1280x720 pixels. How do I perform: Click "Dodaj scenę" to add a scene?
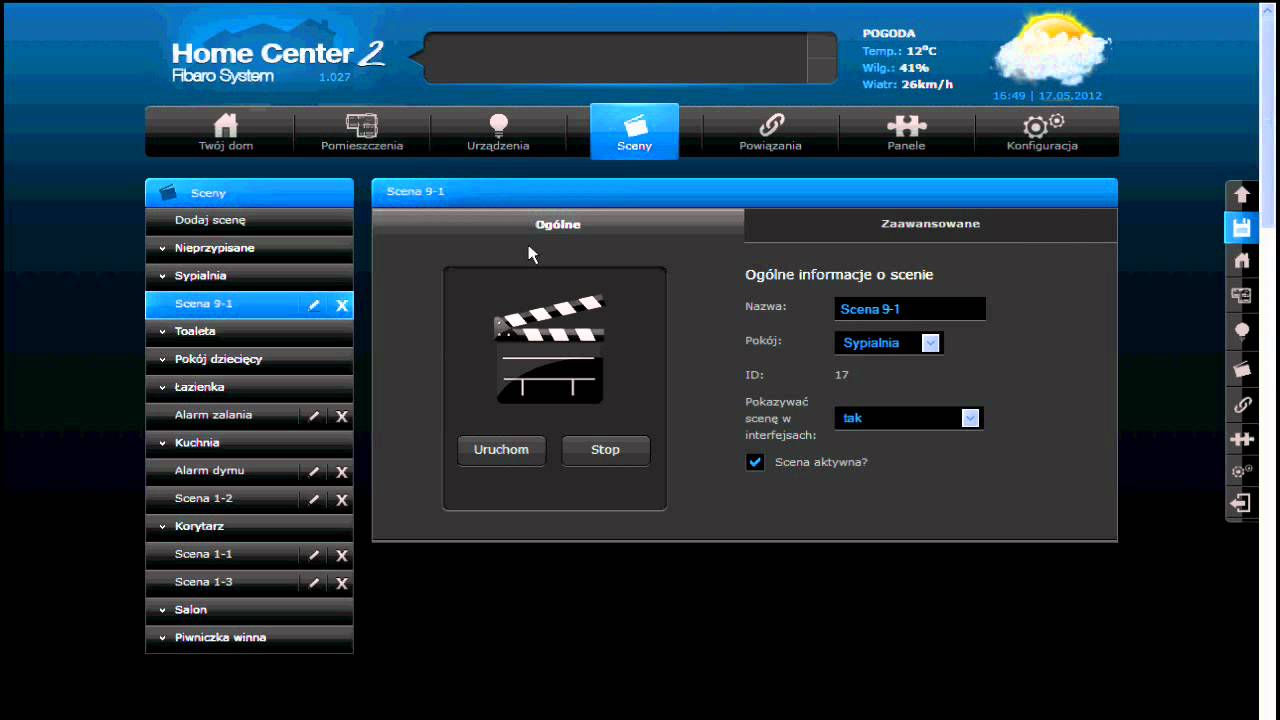[x=249, y=220]
